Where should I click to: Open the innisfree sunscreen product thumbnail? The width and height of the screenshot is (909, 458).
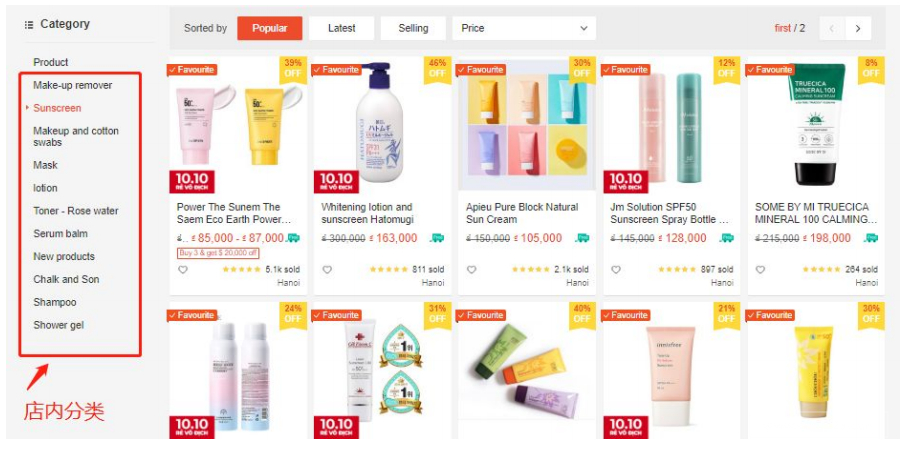[x=671, y=371]
